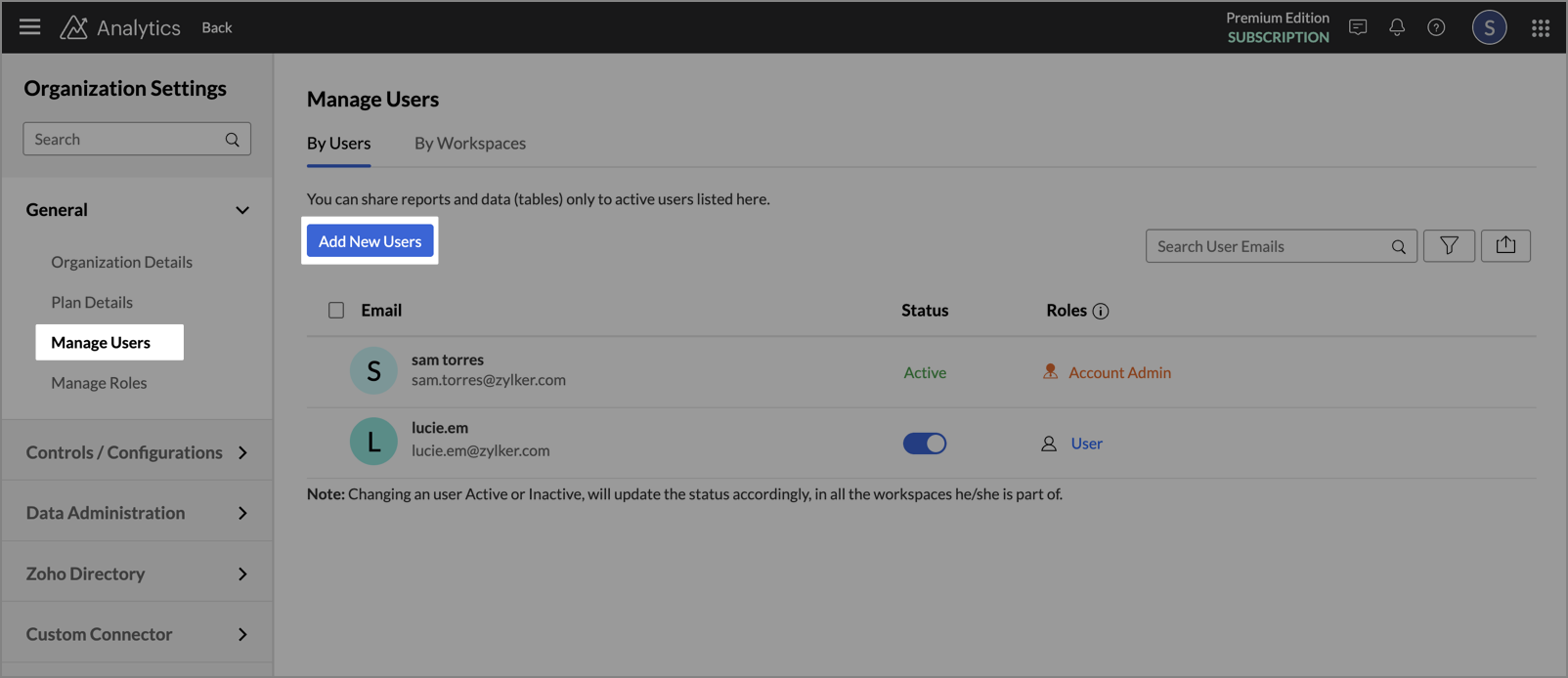Open the profile avatar in the header
This screenshot has height=678, width=1568.
click(x=1489, y=27)
